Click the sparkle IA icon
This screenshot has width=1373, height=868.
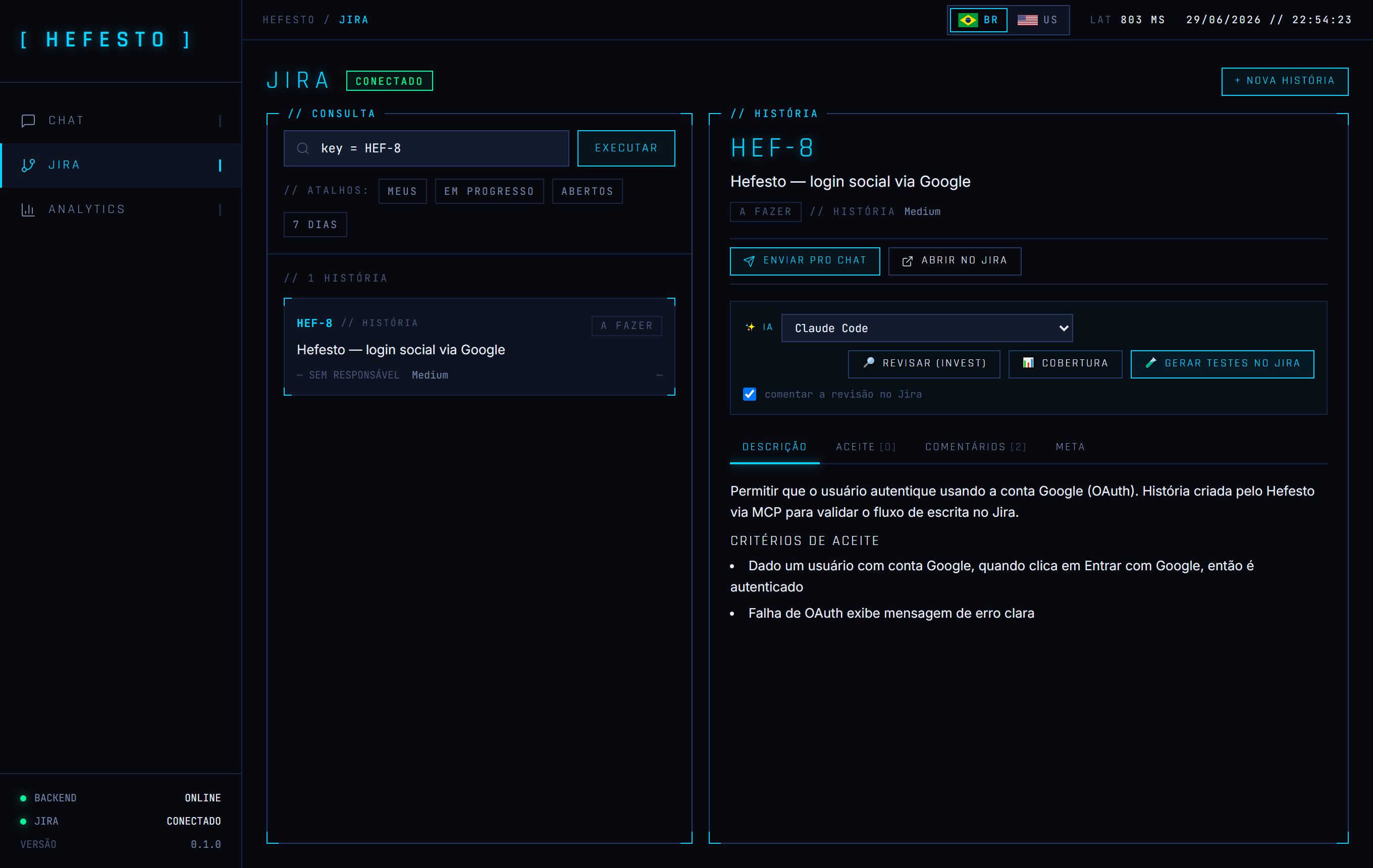click(751, 327)
